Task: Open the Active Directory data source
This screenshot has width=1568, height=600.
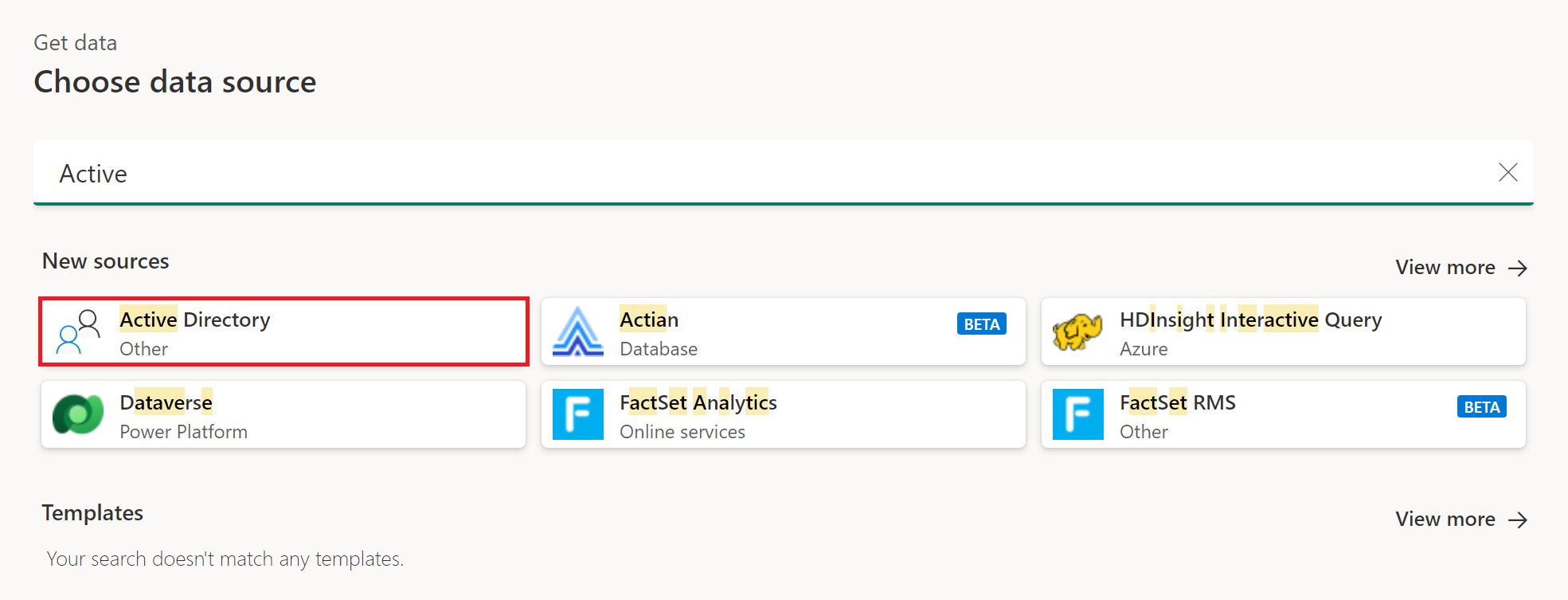Action: click(x=239, y=331)
